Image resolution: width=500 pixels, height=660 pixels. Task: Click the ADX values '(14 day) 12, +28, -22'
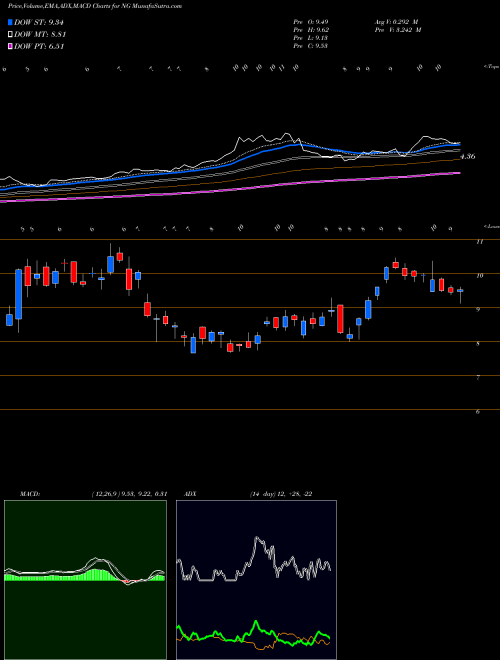coord(281,494)
